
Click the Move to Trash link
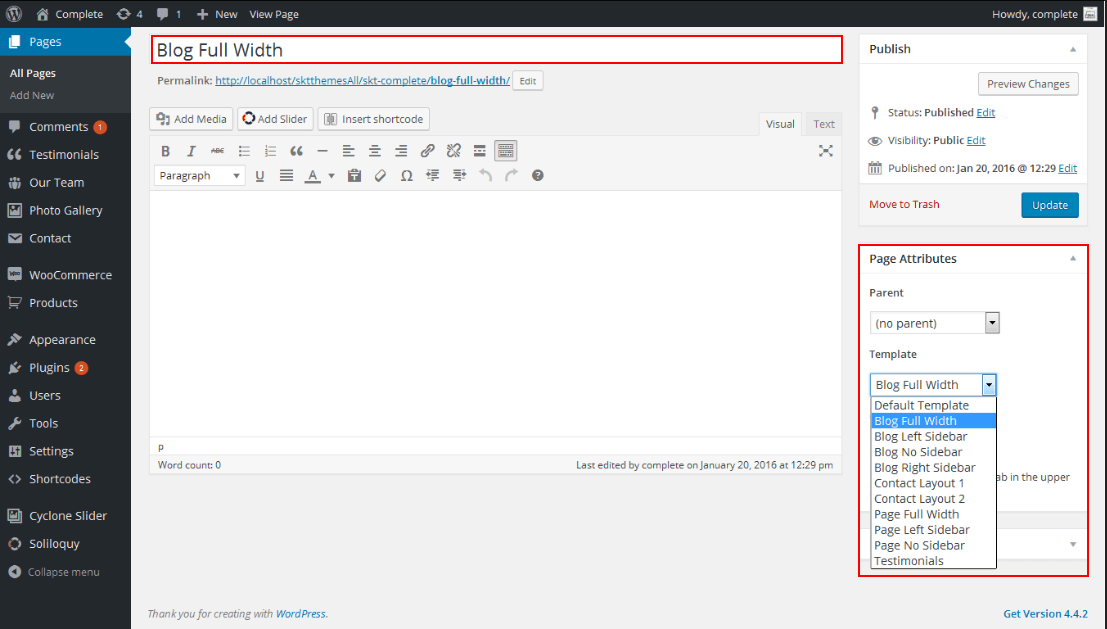[x=904, y=205]
